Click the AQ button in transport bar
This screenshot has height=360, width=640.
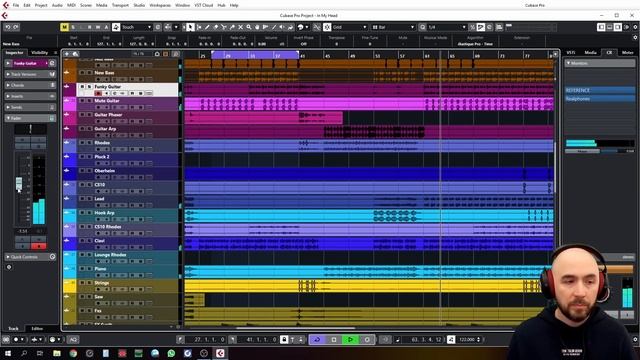[x=73, y=339]
